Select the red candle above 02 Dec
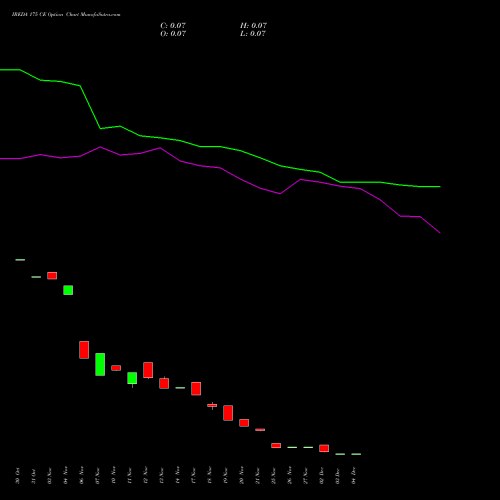500x500 pixels. [x=324, y=448]
